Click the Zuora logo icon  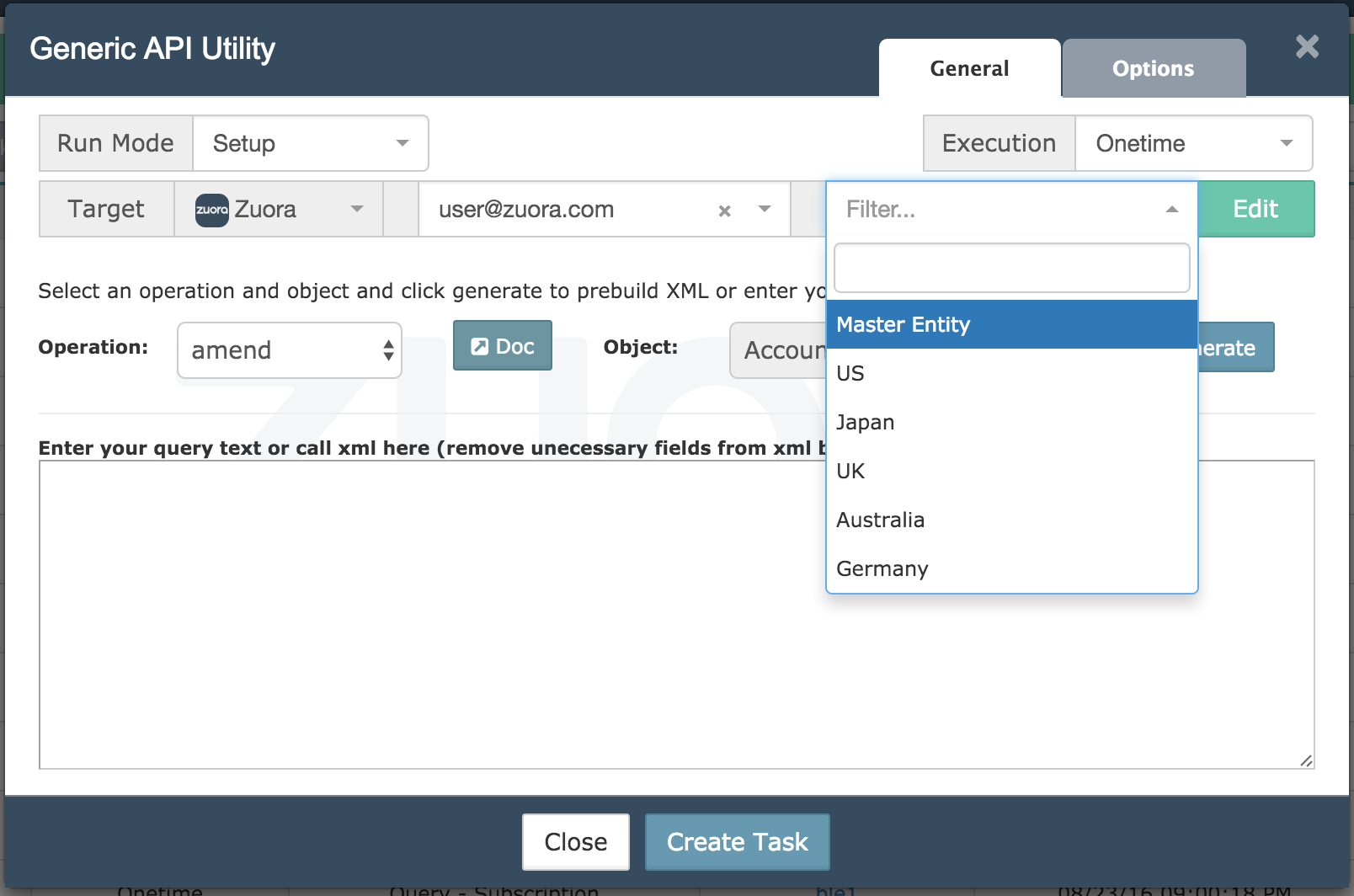[212, 210]
